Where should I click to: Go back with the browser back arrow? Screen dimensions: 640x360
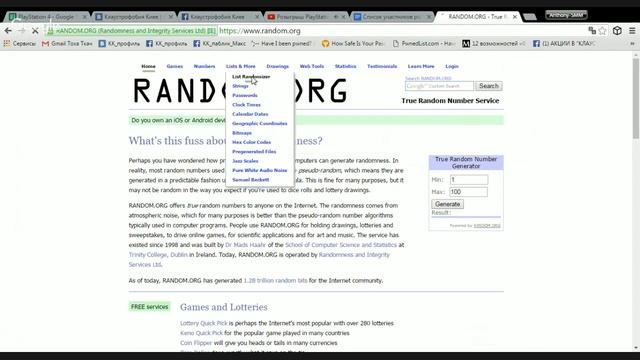[x=8, y=31]
